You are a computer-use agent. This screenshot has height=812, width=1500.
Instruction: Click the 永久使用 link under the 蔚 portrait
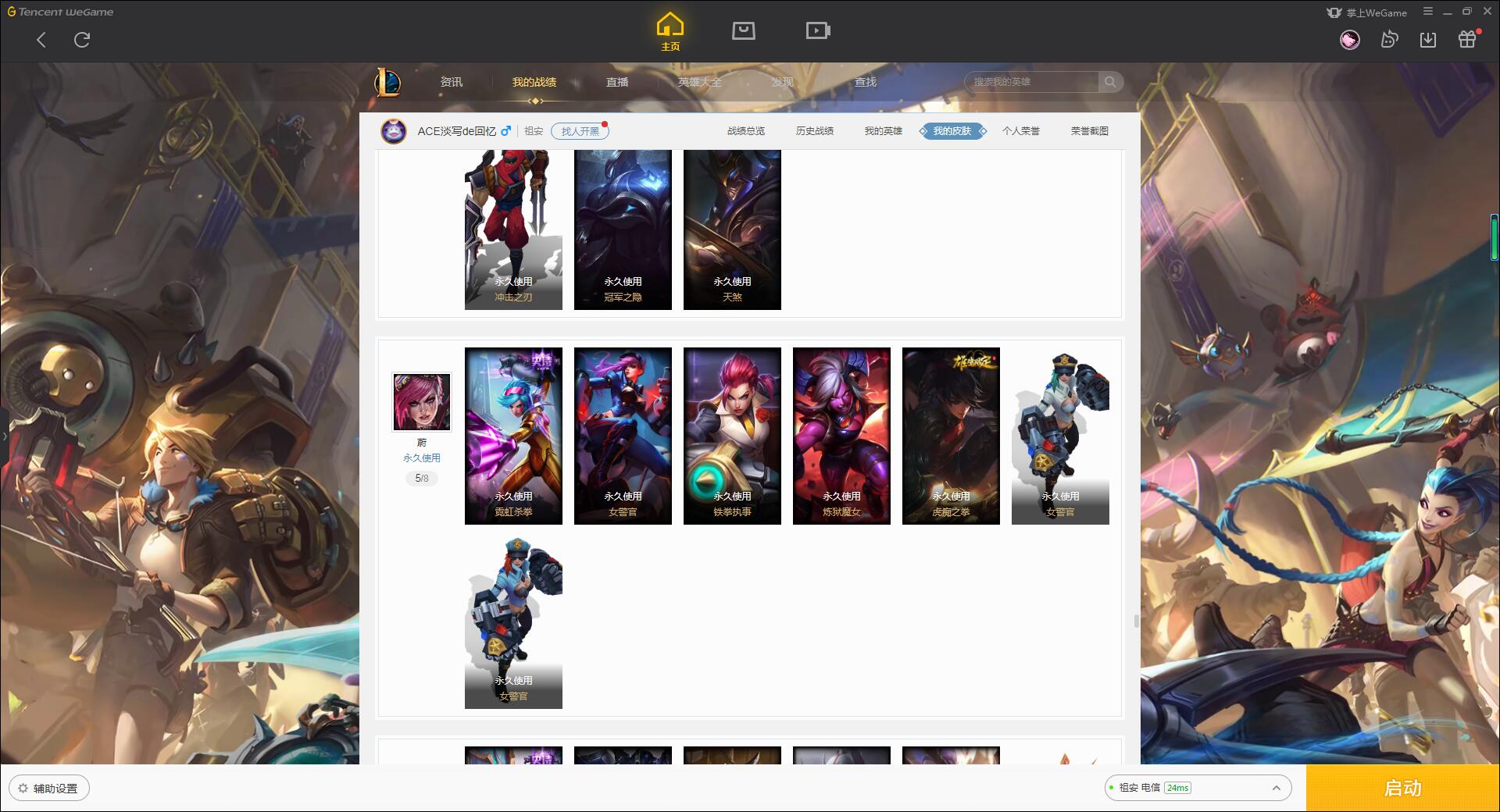click(x=422, y=458)
